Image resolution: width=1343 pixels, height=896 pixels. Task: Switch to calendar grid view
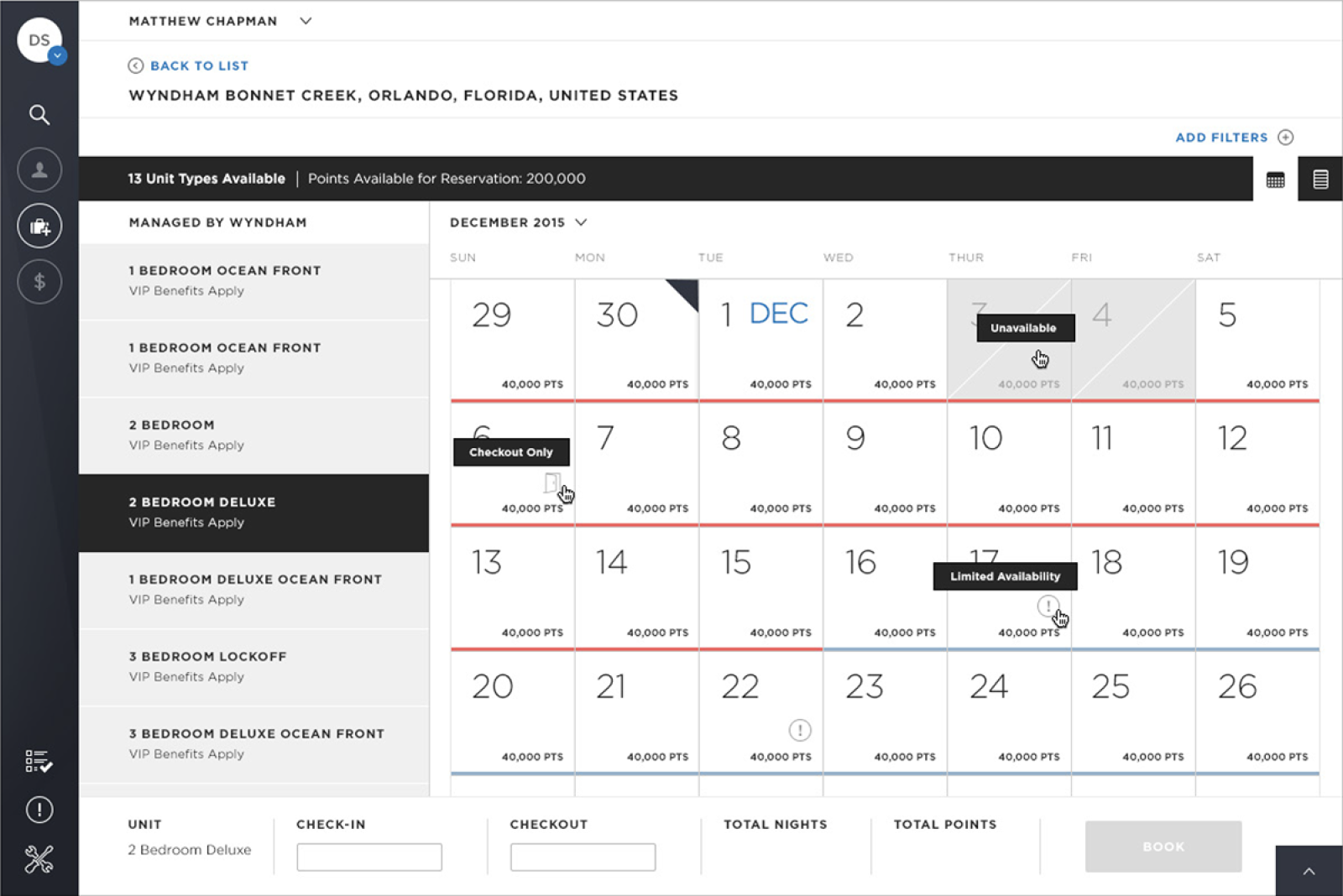tap(1275, 179)
